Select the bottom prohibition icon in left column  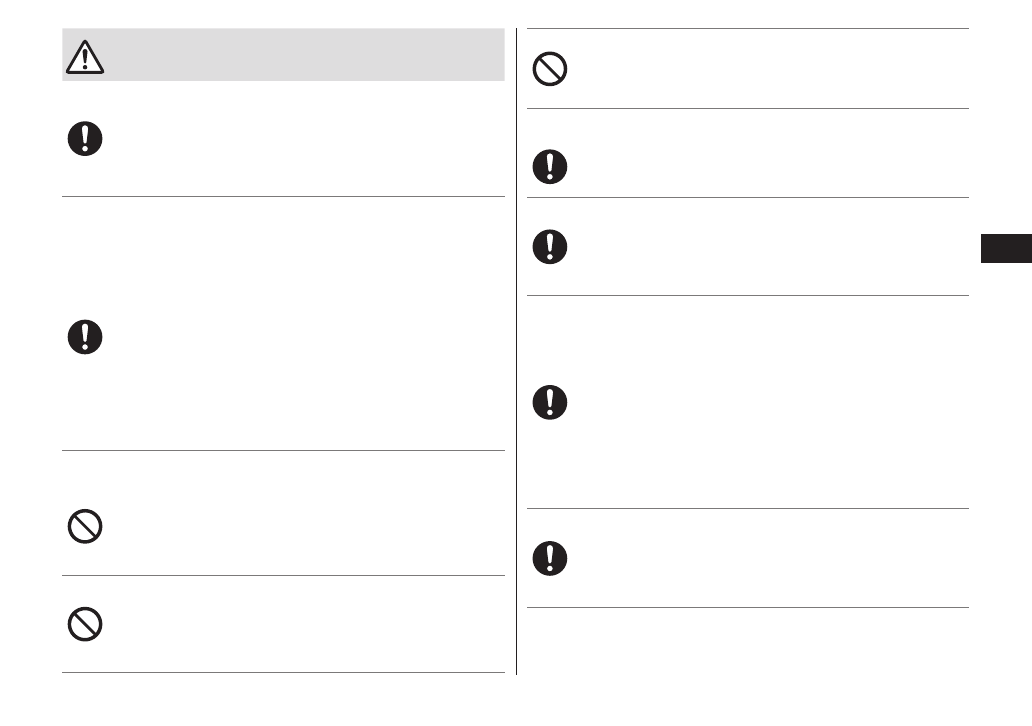(x=85, y=624)
